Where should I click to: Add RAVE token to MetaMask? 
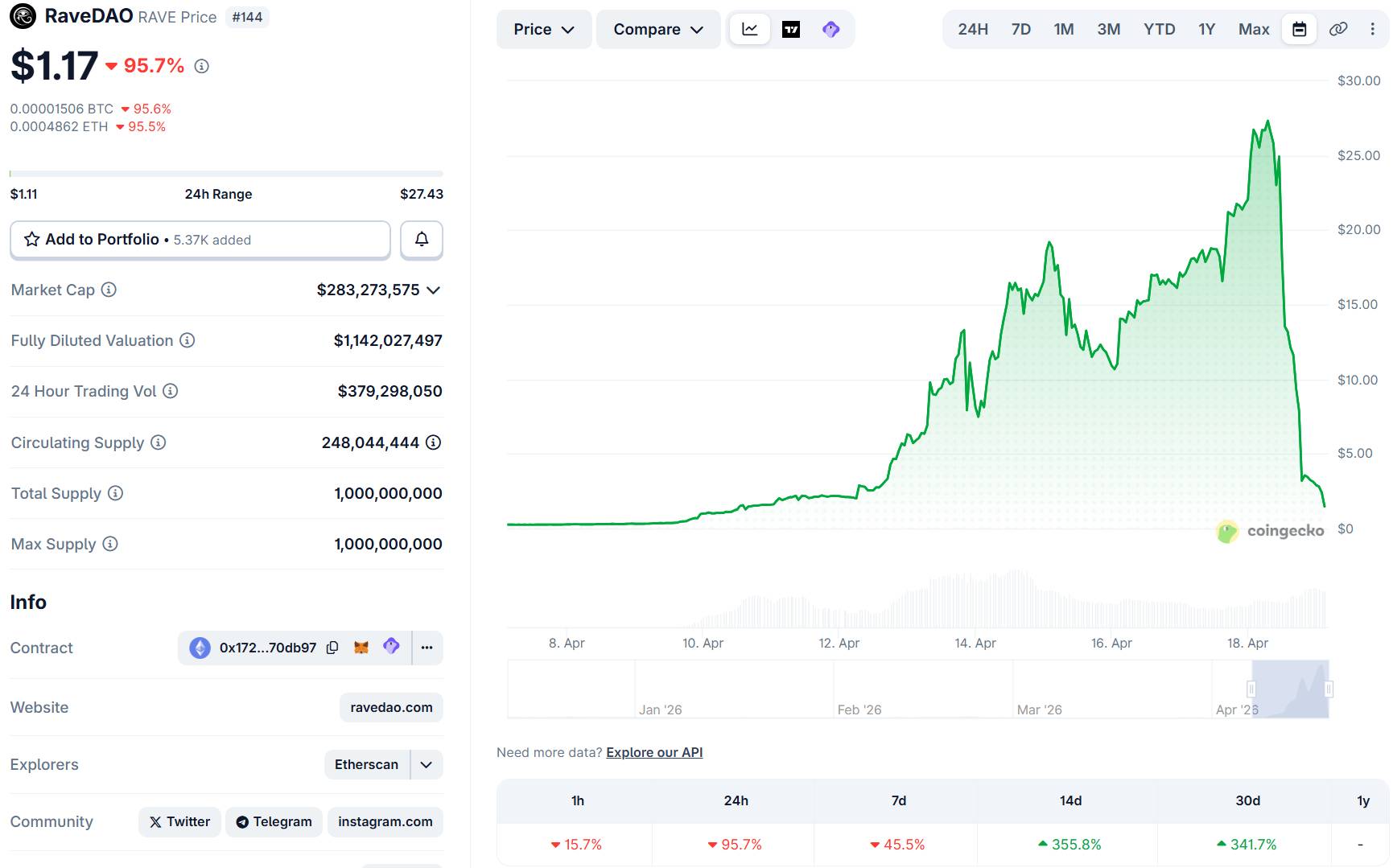[x=361, y=648]
